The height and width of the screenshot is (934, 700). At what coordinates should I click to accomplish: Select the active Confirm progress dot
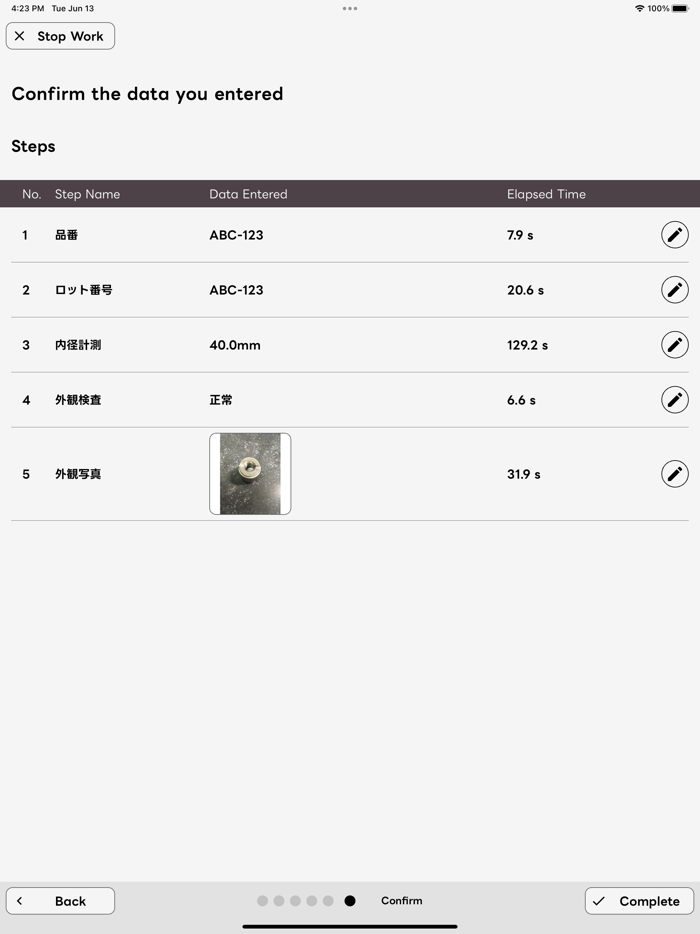coord(350,901)
